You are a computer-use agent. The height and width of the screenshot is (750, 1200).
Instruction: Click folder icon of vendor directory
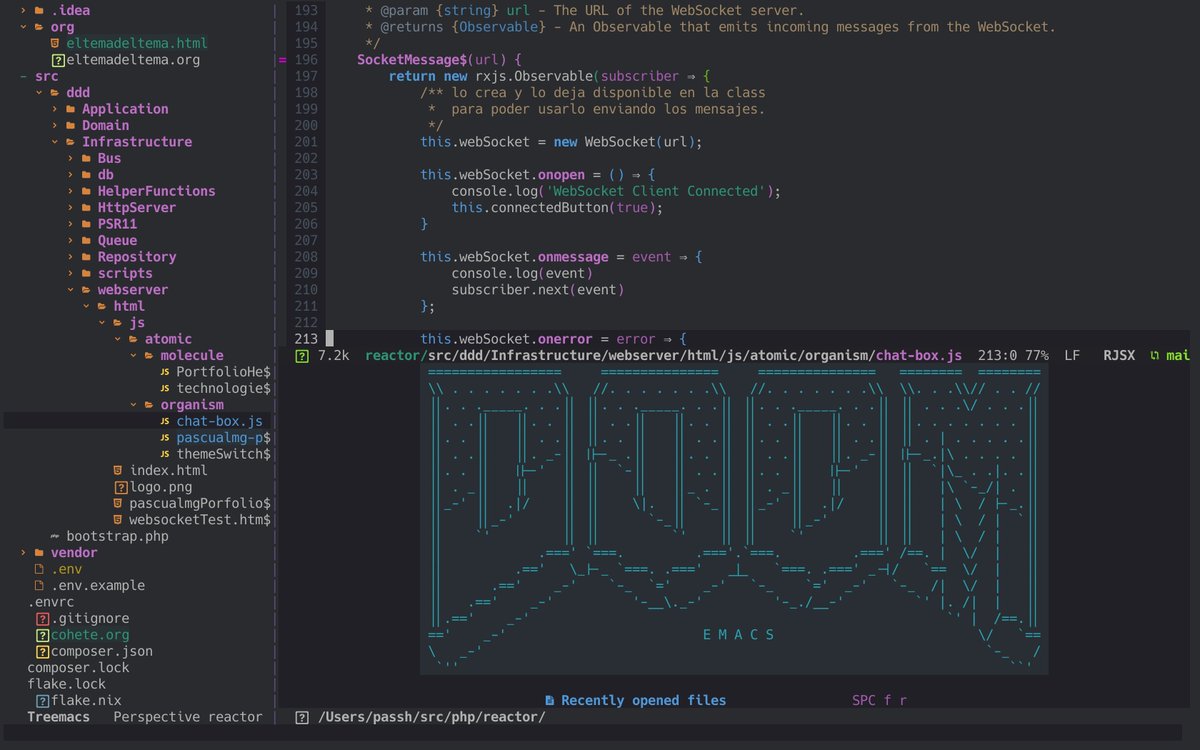click(x=39, y=553)
